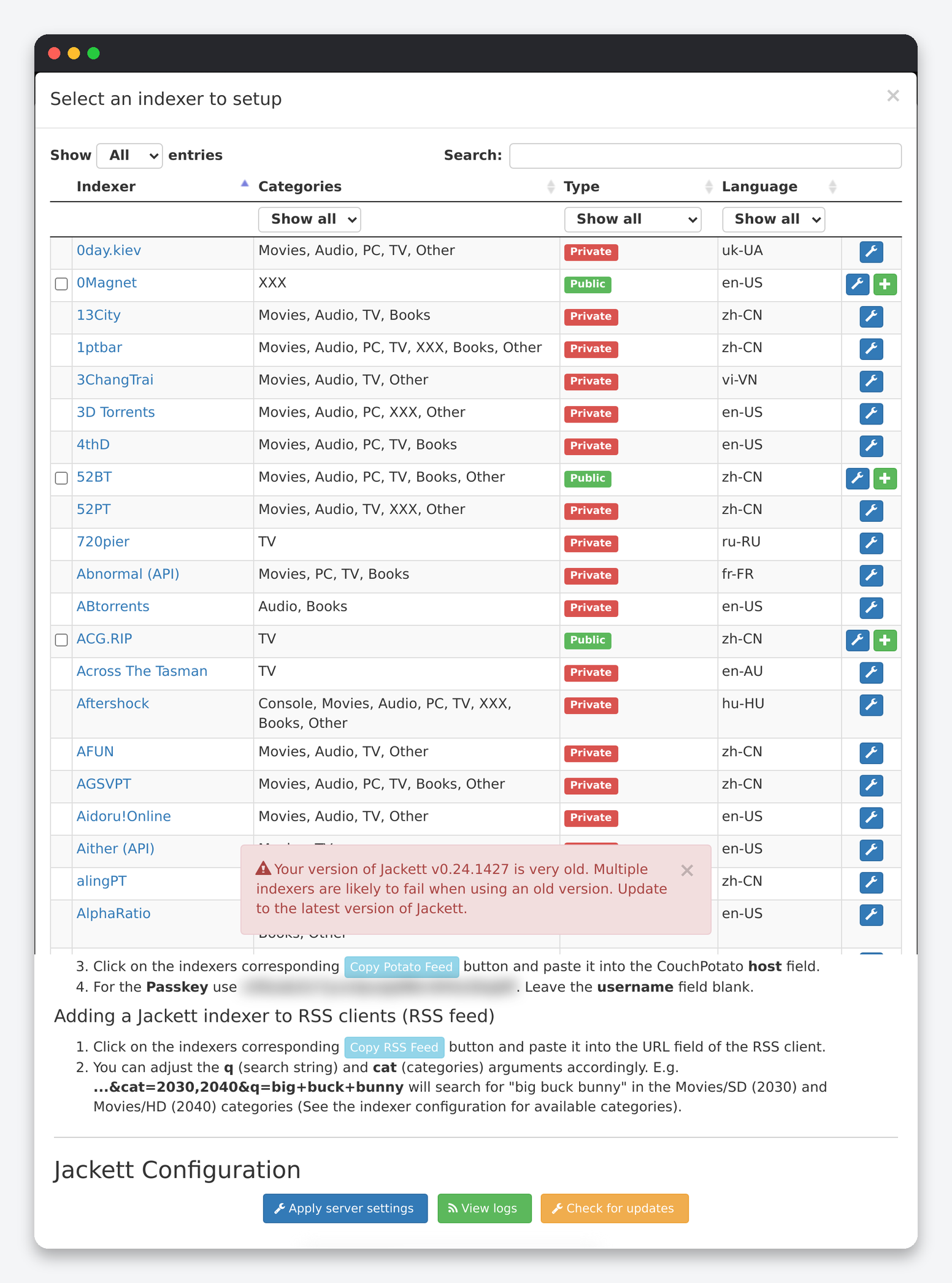Configure 52BT using the wrench icon
Viewport: 952px width, 1283px height.
858,478
